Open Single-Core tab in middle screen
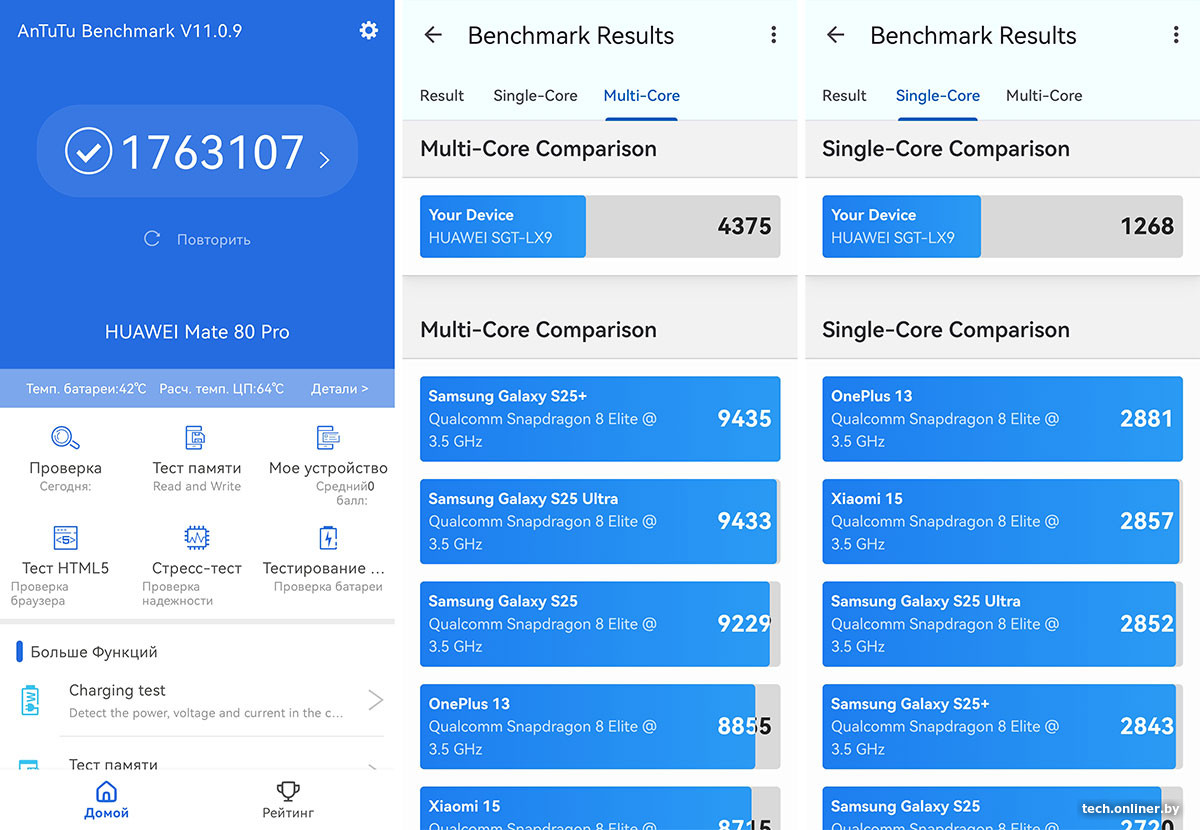 [x=535, y=96]
